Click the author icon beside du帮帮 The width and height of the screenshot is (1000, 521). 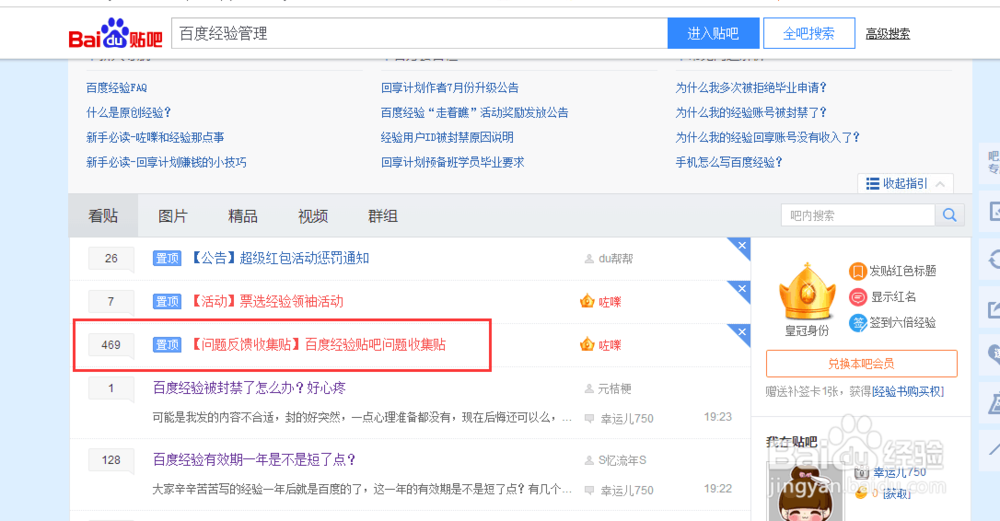589,259
